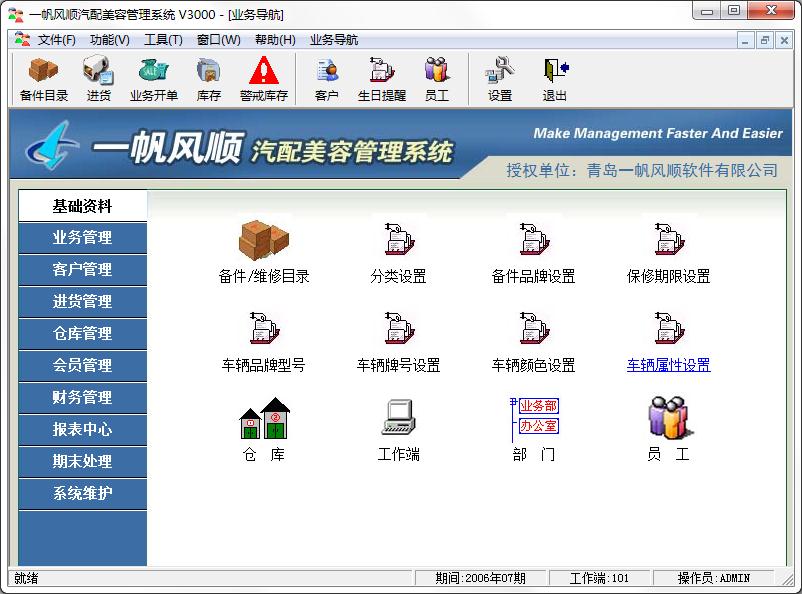Click the 车辆属性设置 icon
Image resolution: width=802 pixels, height=594 pixels.
(669, 327)
